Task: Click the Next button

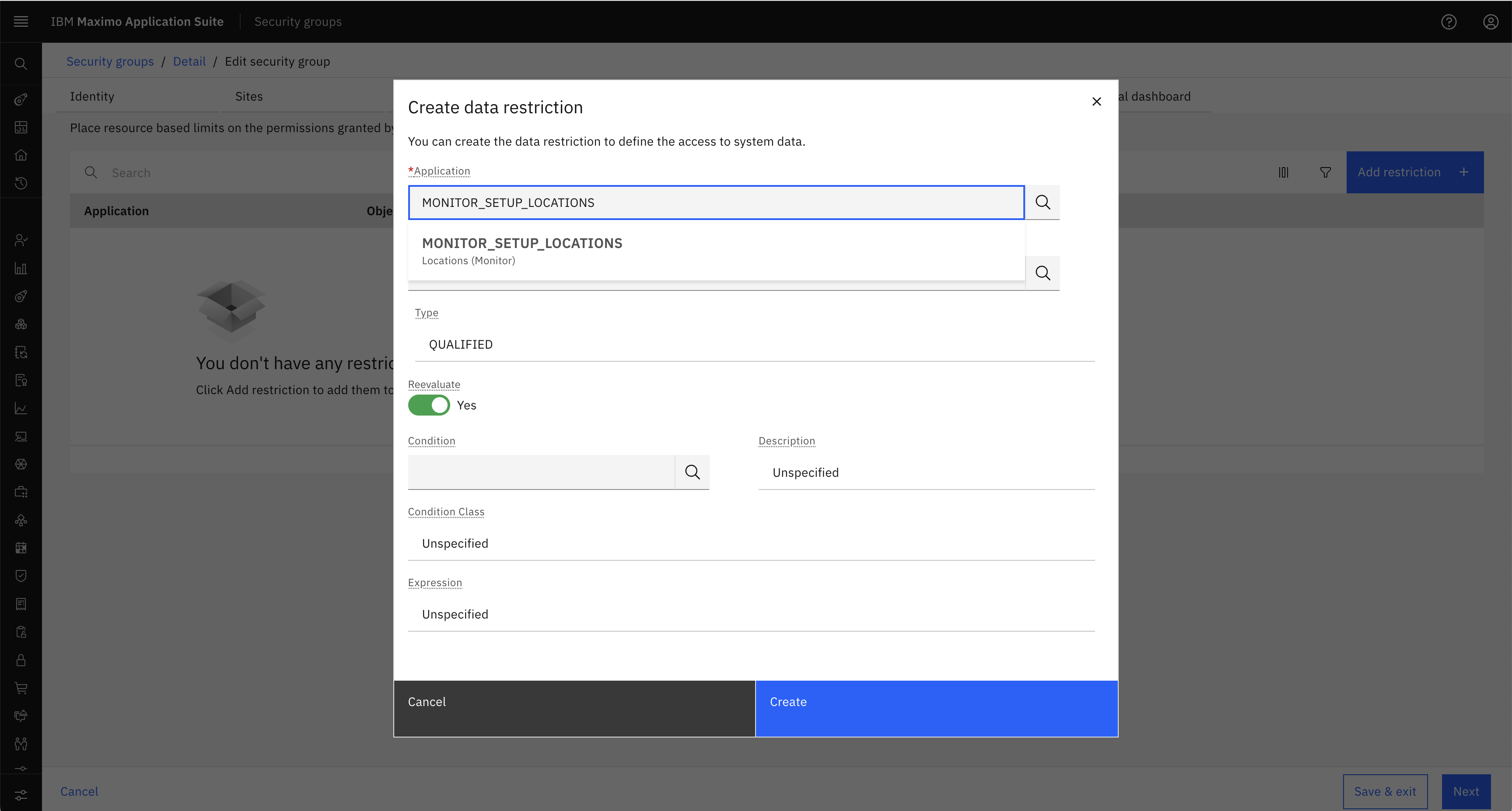Action: 1466,792
